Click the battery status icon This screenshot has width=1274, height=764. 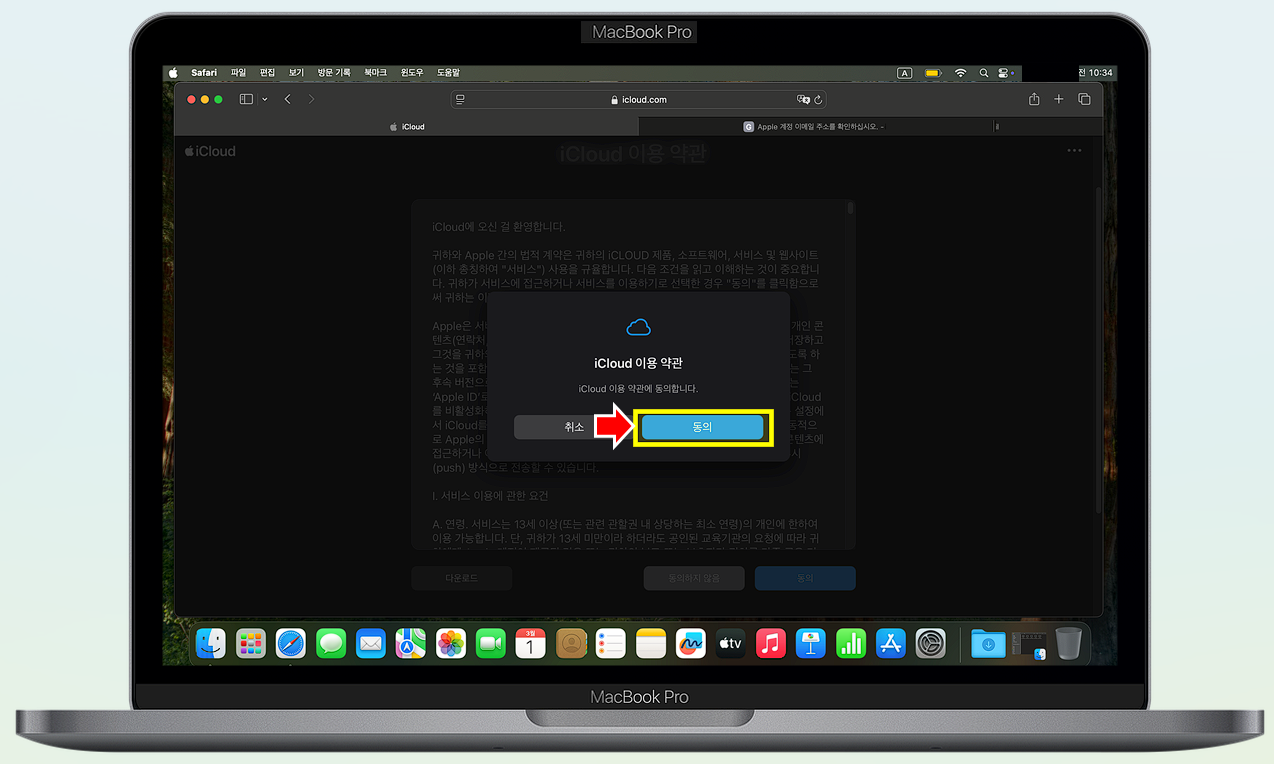coord(933,73)
